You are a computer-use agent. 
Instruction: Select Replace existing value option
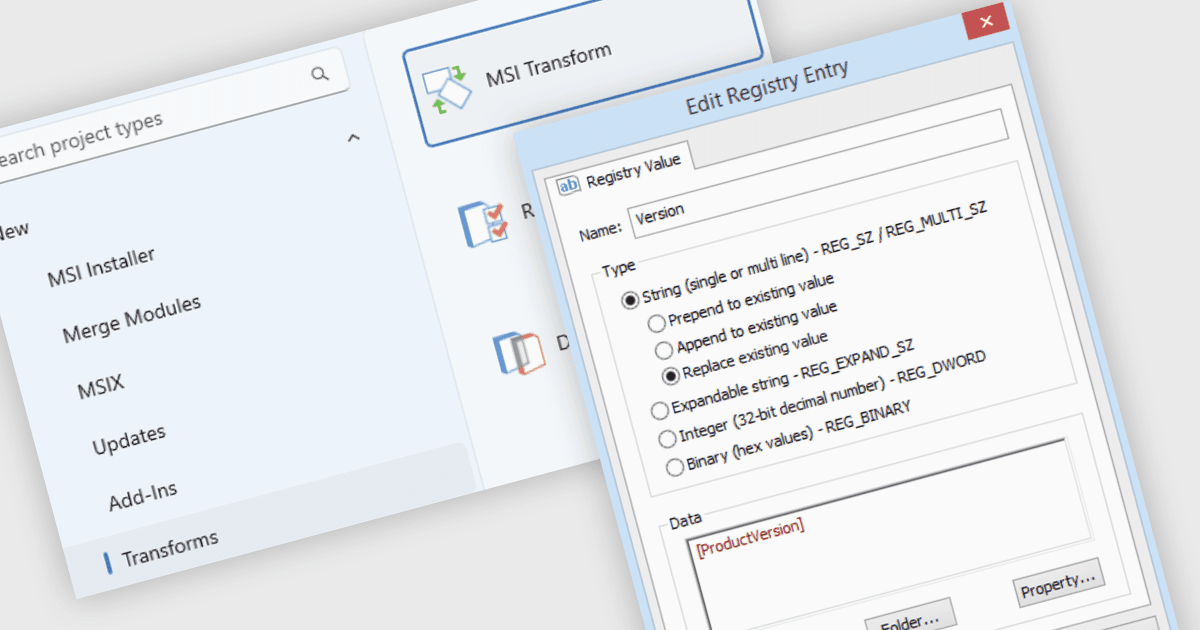point(670,376)
